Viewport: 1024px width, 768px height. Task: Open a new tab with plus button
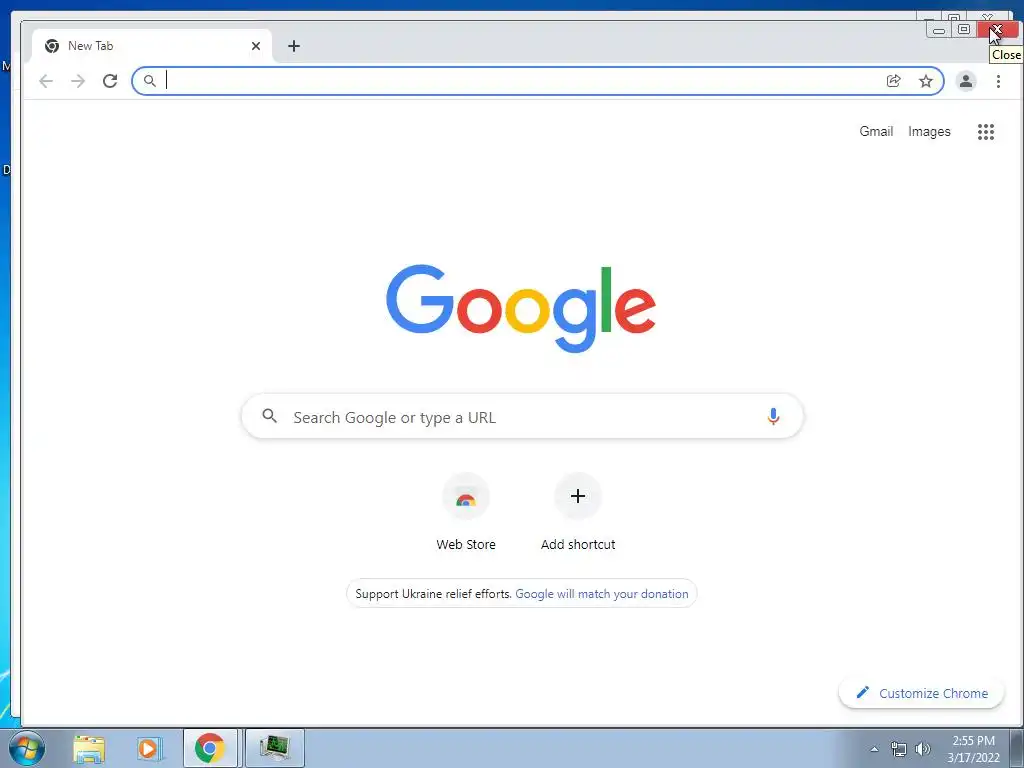(x=294, y=46)
